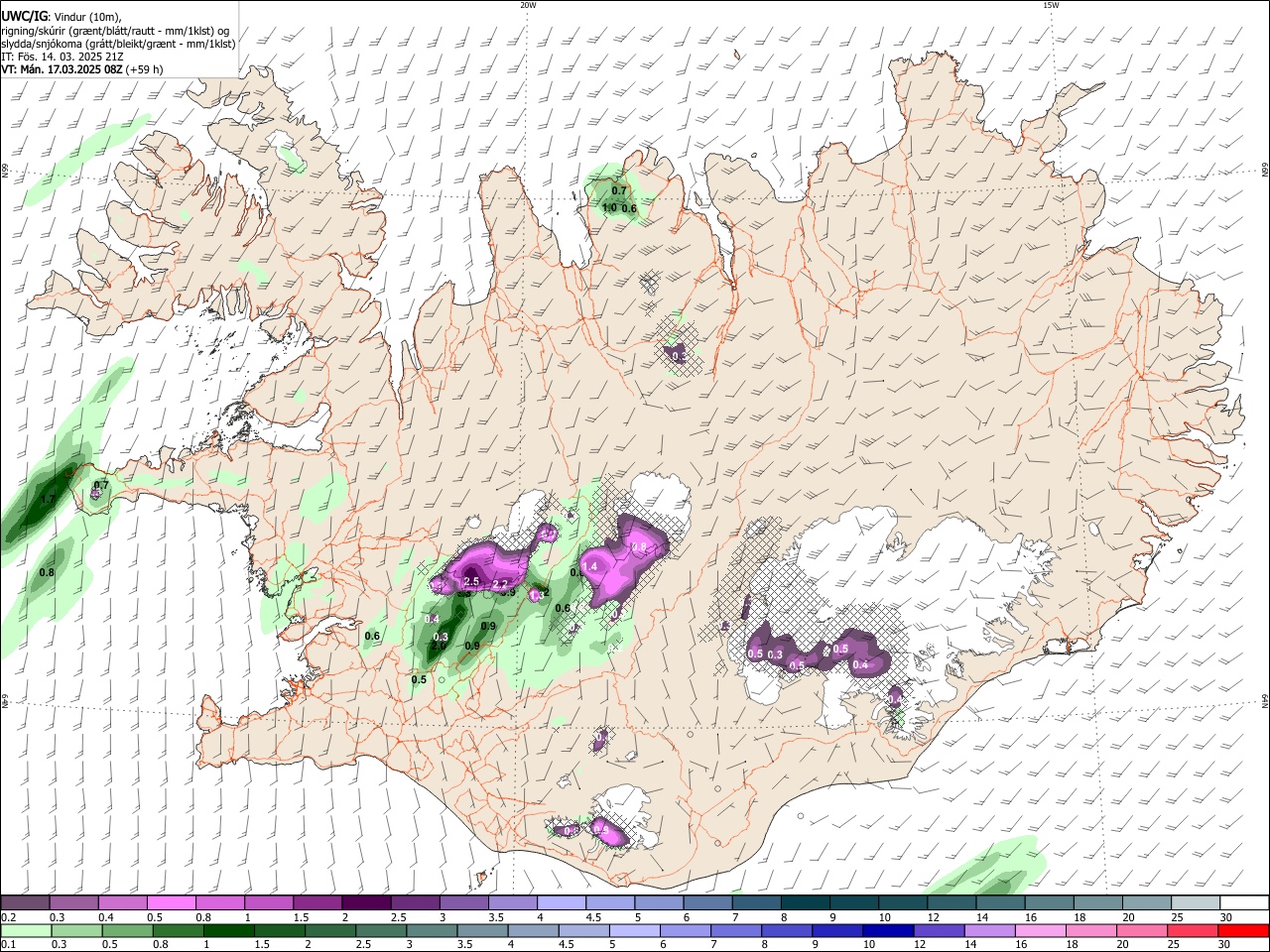
Task: Choose the rain-scale swatch starting at 2.5
Action: (x=381, y=930)
